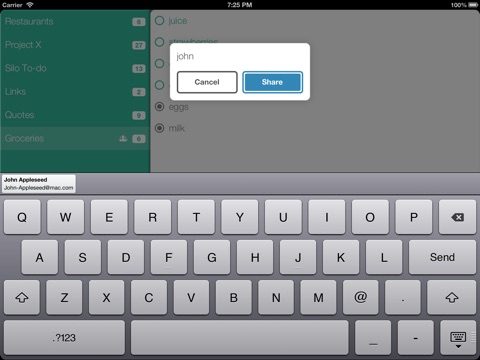Tap the Wi-Fi status icon
Screen dimensions: 480x360
point(30,5)
